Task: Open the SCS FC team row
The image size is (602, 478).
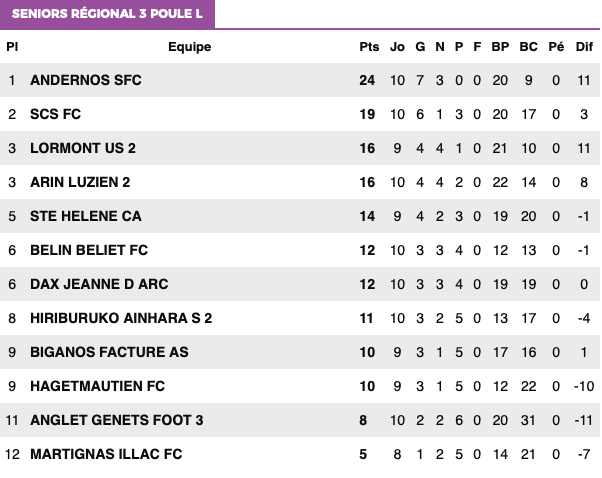Action: pos(300,114)
